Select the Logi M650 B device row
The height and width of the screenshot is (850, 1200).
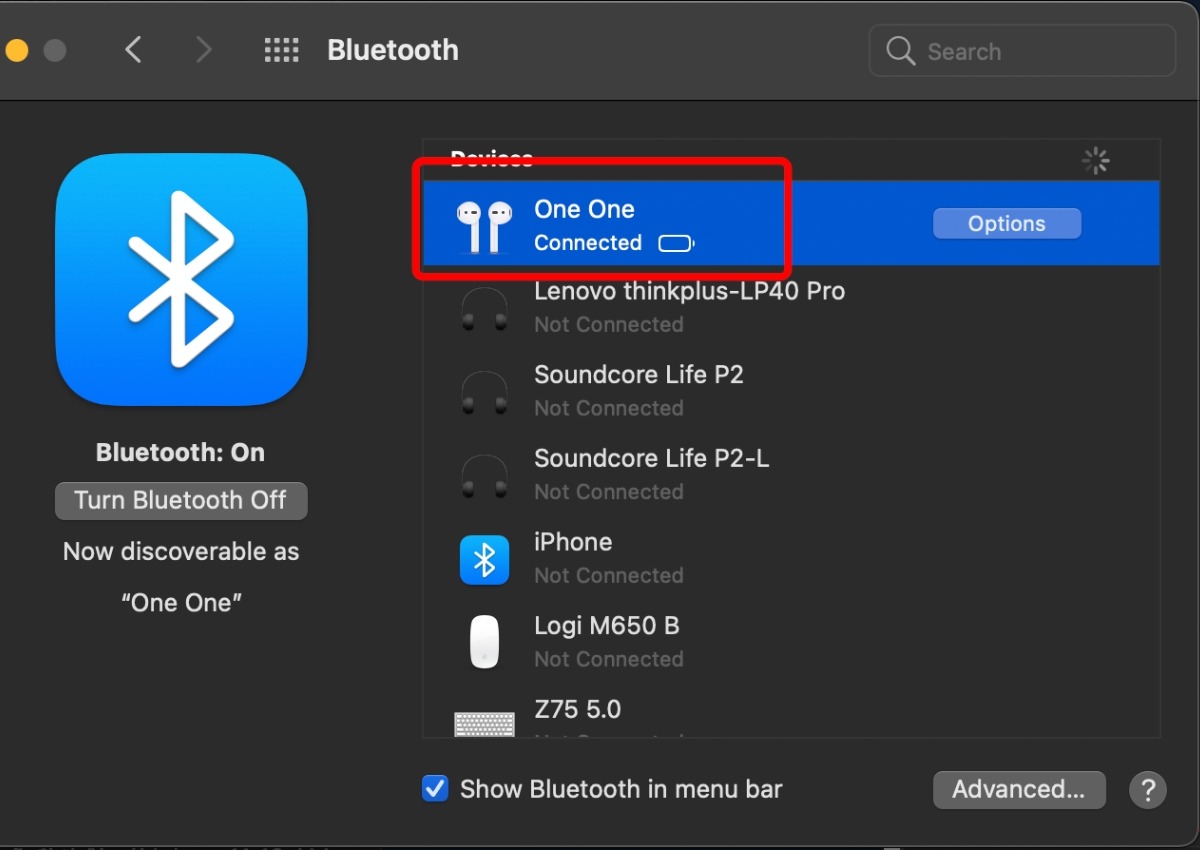[x=791, y=642]
